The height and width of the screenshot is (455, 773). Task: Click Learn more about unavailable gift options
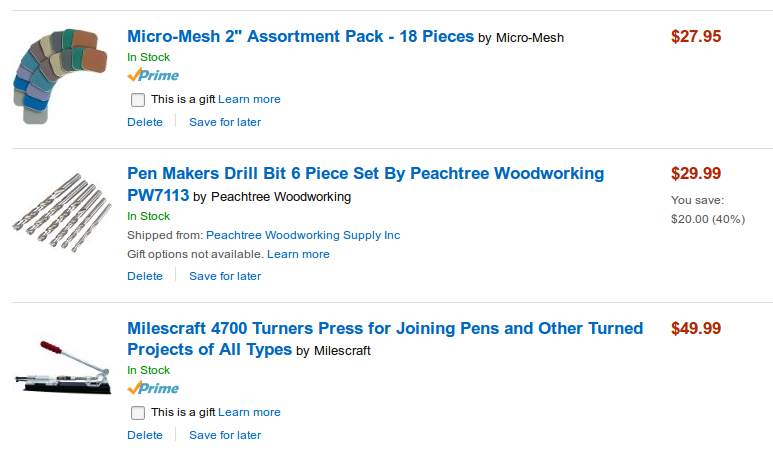[x=298, y=254]
